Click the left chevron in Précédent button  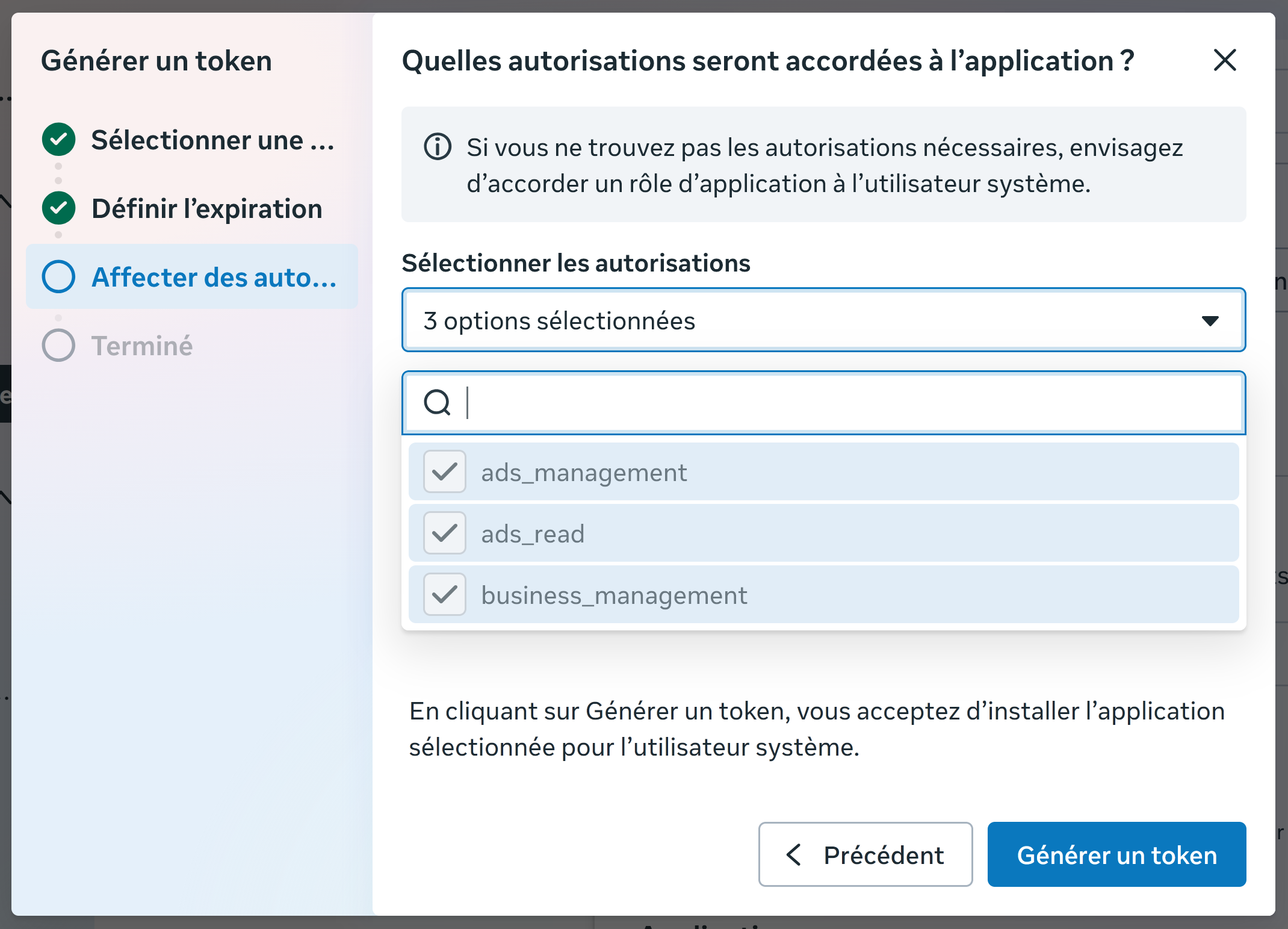[794, 854]
